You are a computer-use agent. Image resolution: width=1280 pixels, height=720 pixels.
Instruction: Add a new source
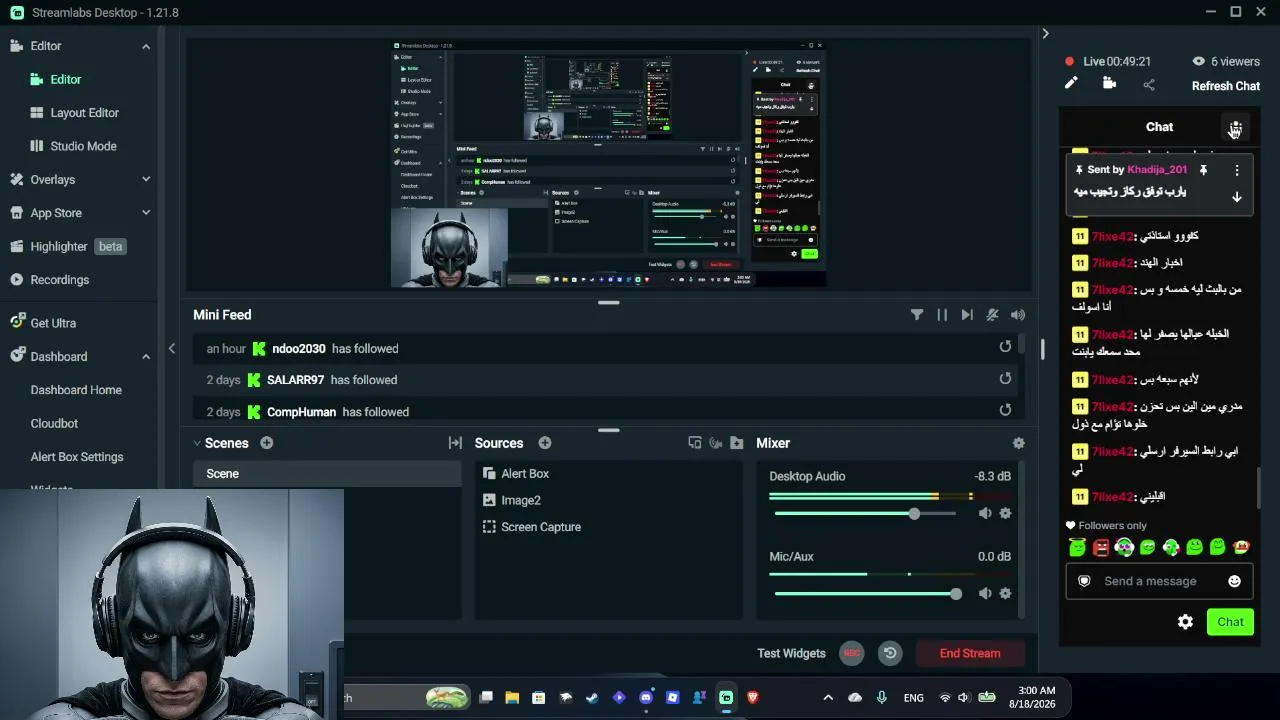545,443
